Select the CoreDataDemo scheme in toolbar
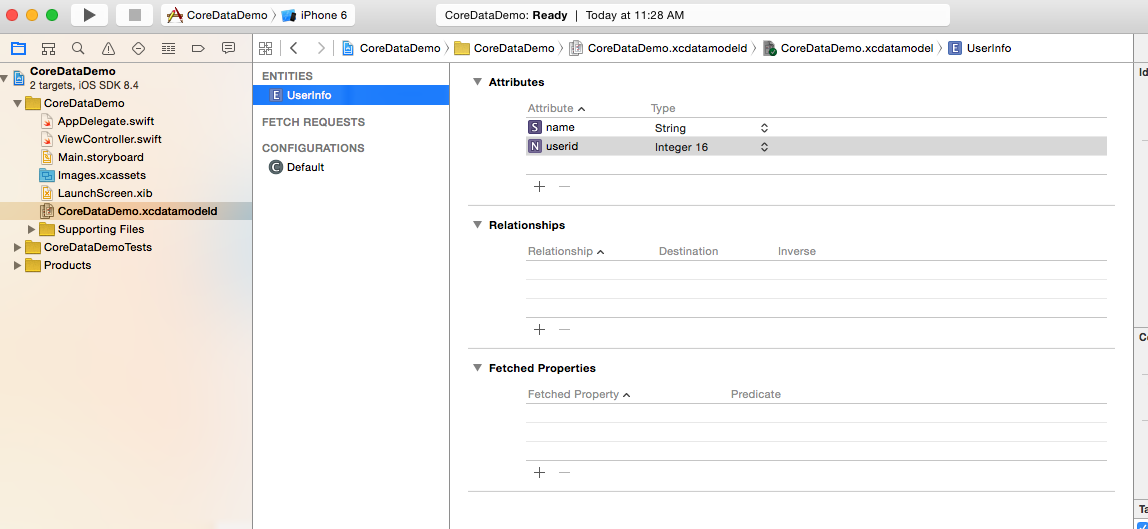Screen dimensions: 1148x529 (217, 15)
